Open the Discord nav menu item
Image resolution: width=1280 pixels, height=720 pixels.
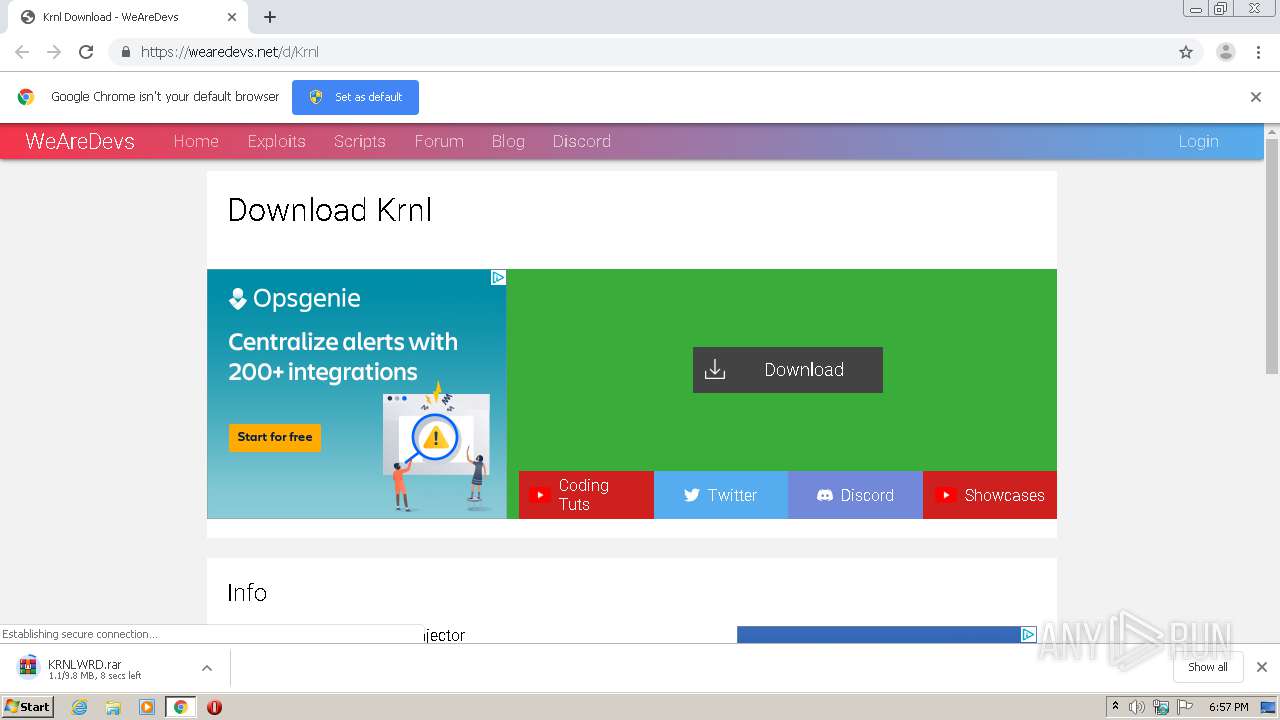[582, 141]
